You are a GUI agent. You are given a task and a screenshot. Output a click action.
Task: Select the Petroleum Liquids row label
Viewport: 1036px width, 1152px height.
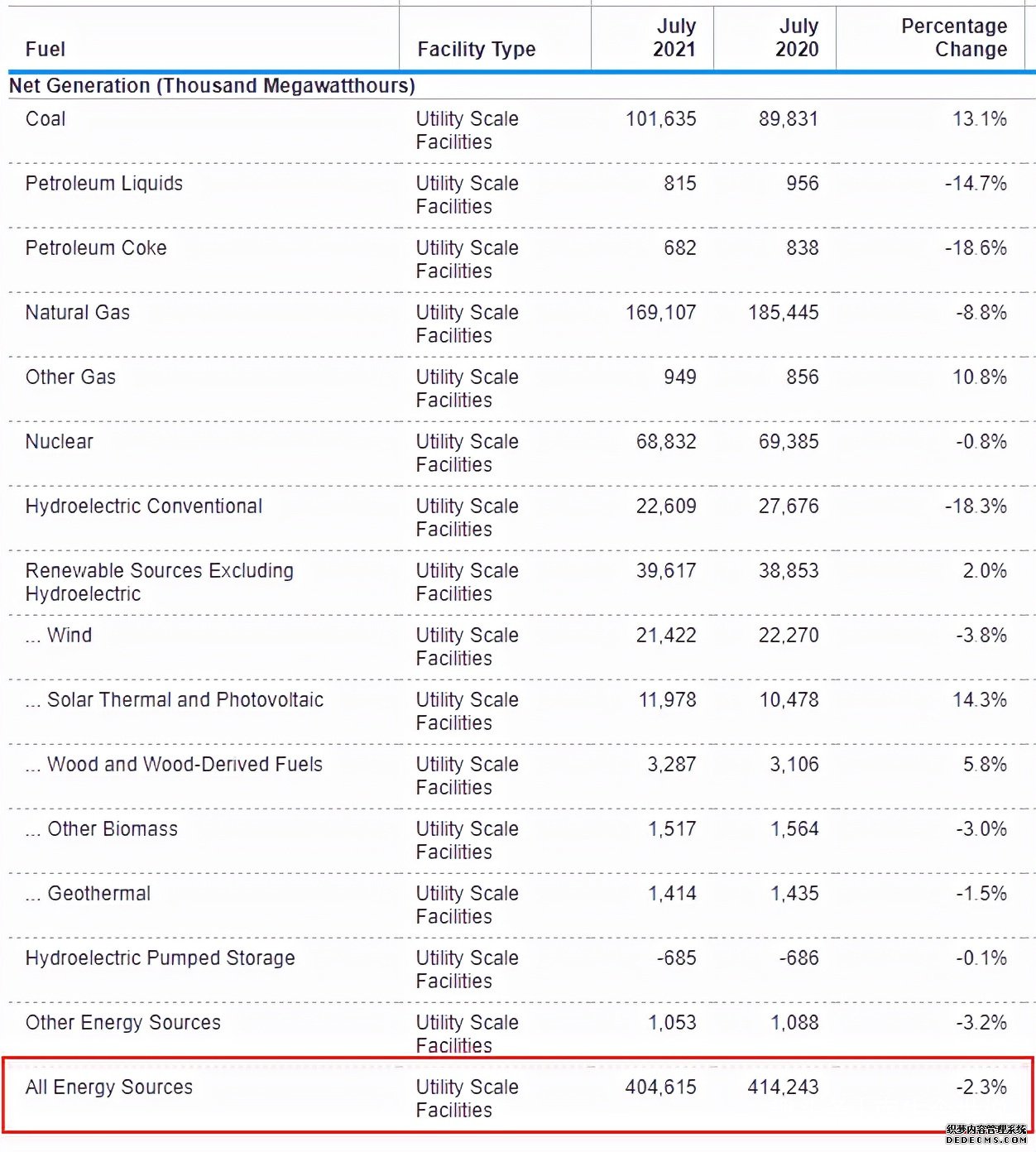tap(104, 184)
